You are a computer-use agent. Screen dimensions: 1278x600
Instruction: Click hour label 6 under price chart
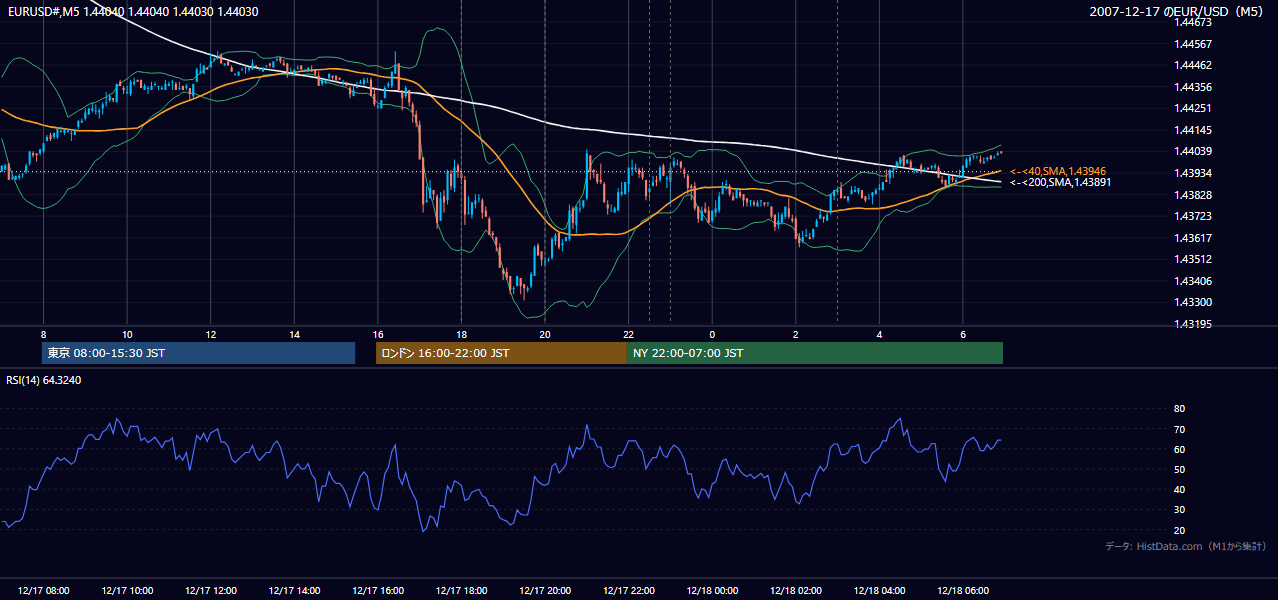(x=963, y=333)
